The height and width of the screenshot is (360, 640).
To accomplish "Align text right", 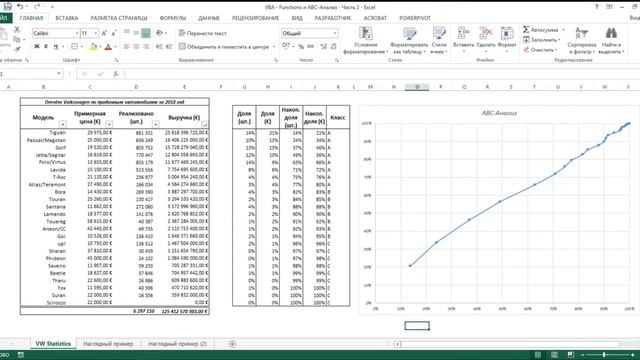I will coord(146,47).
